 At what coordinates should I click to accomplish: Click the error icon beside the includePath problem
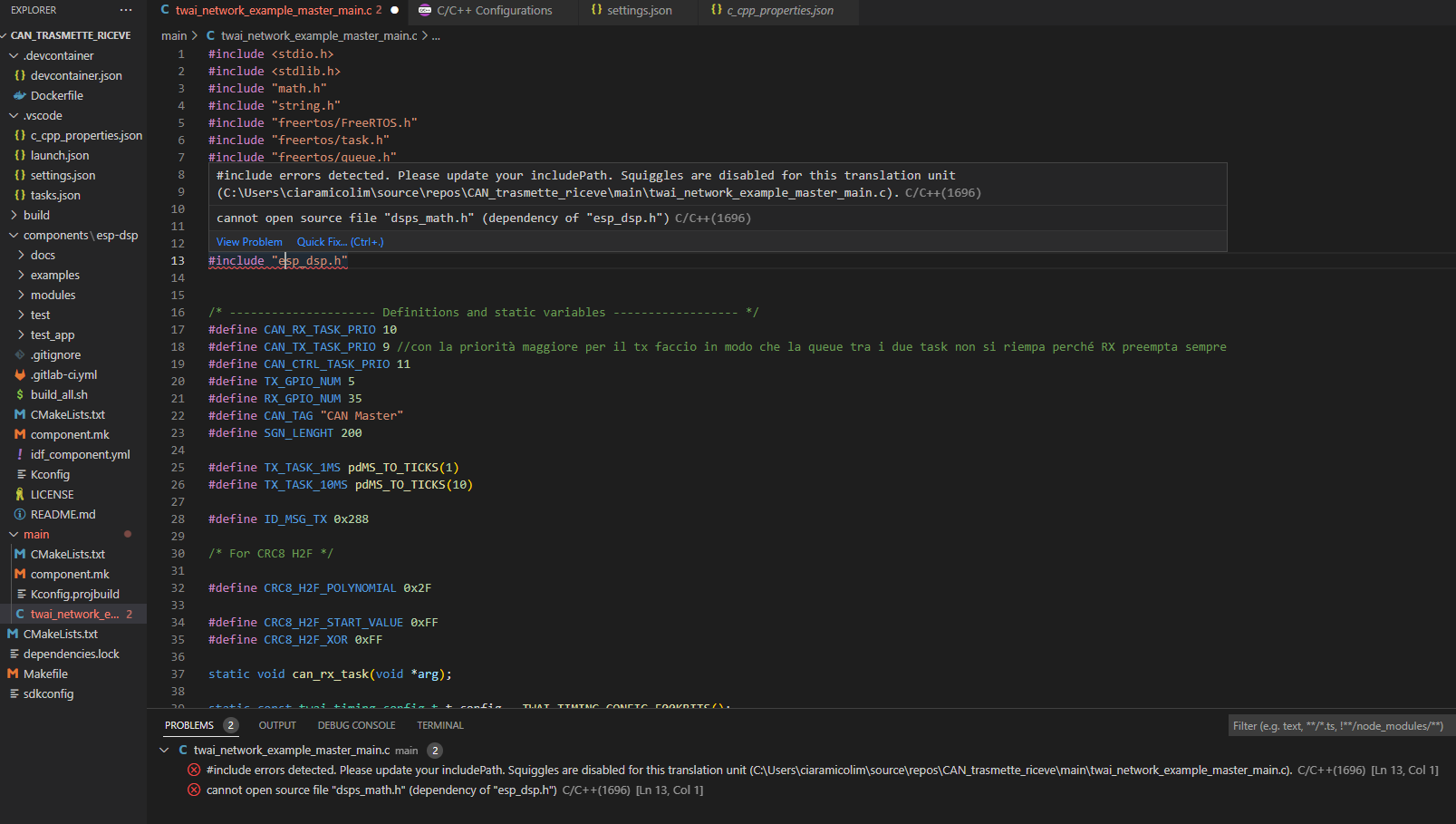click(194, 770)
